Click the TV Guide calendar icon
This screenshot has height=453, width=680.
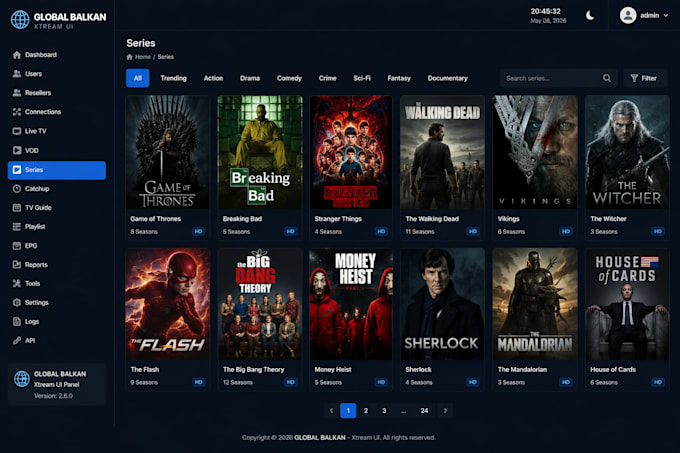coord(17,208)
